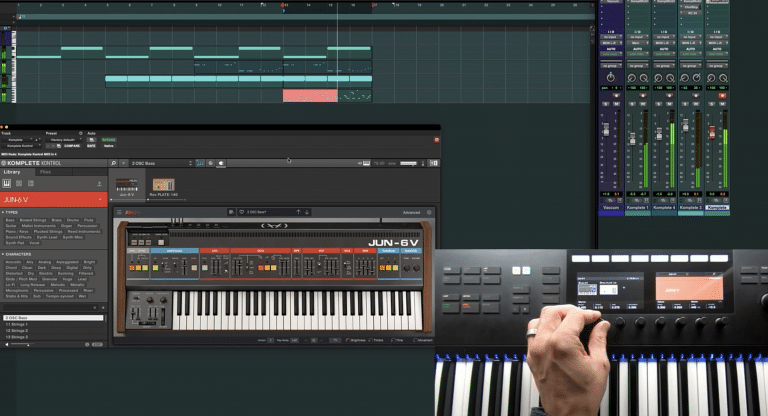The image size is (768, 416).
Task: Select the loops icon in Library
Action: (19, 183)
